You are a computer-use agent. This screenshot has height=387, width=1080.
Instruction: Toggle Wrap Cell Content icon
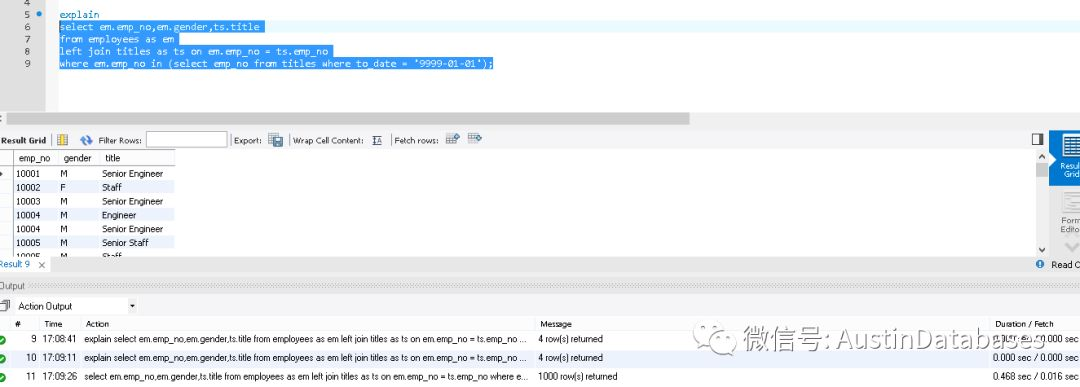coord(377,140)
